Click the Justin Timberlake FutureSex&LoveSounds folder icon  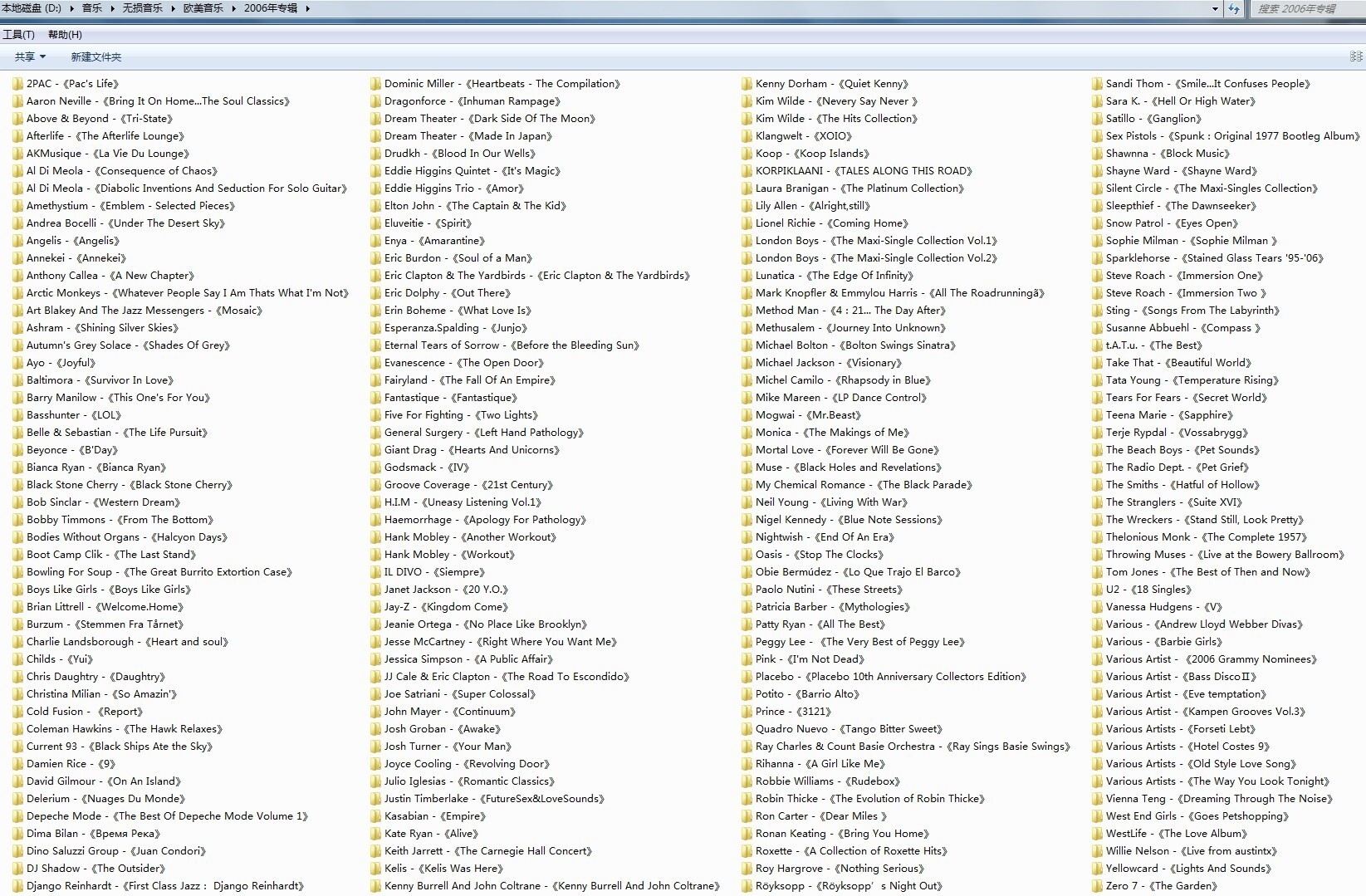pos(375,799)
